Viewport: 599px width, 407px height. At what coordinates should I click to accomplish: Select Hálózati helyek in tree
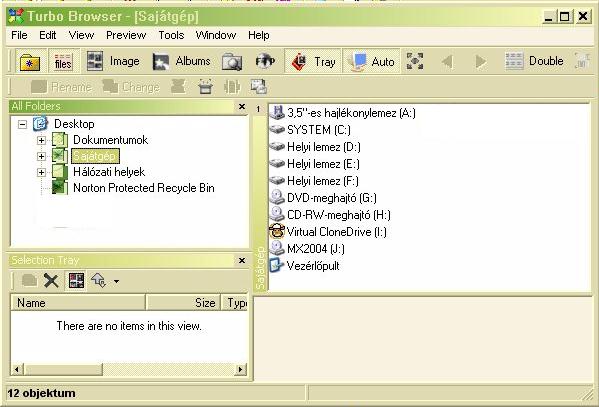(x=109, y=172)
